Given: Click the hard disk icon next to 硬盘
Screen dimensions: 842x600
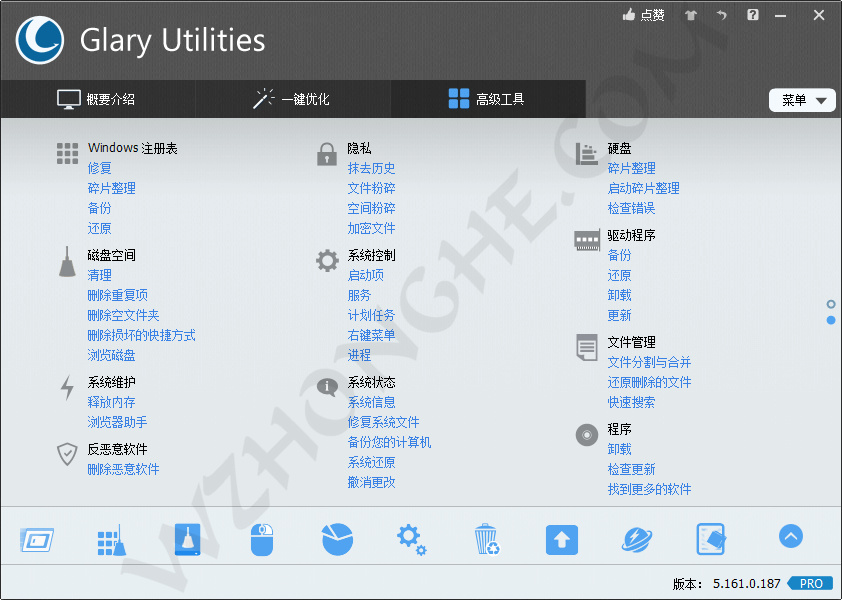Looking at the screenshot, I should tap(585, 153).
